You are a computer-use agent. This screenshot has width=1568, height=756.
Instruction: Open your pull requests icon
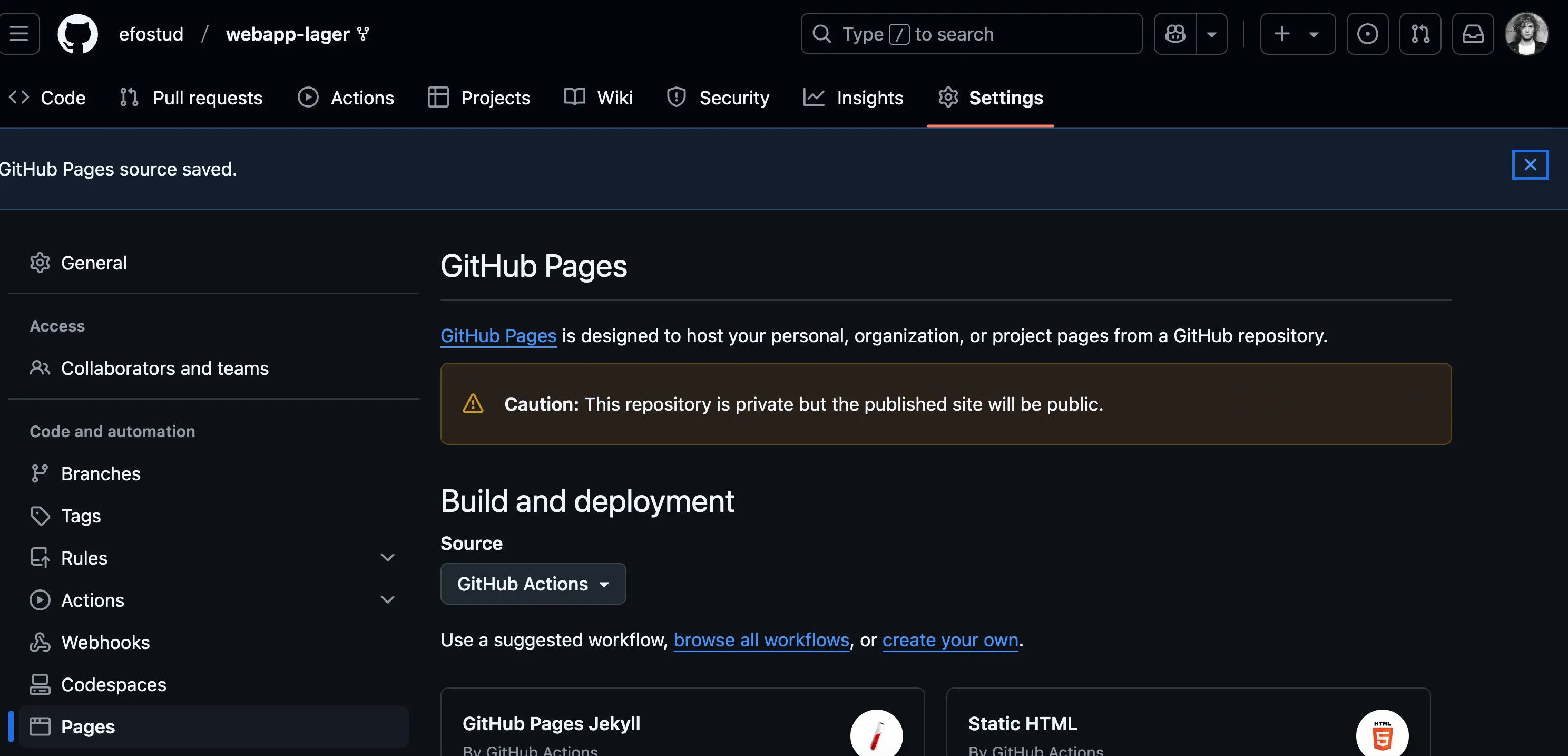coord(1420,34)
